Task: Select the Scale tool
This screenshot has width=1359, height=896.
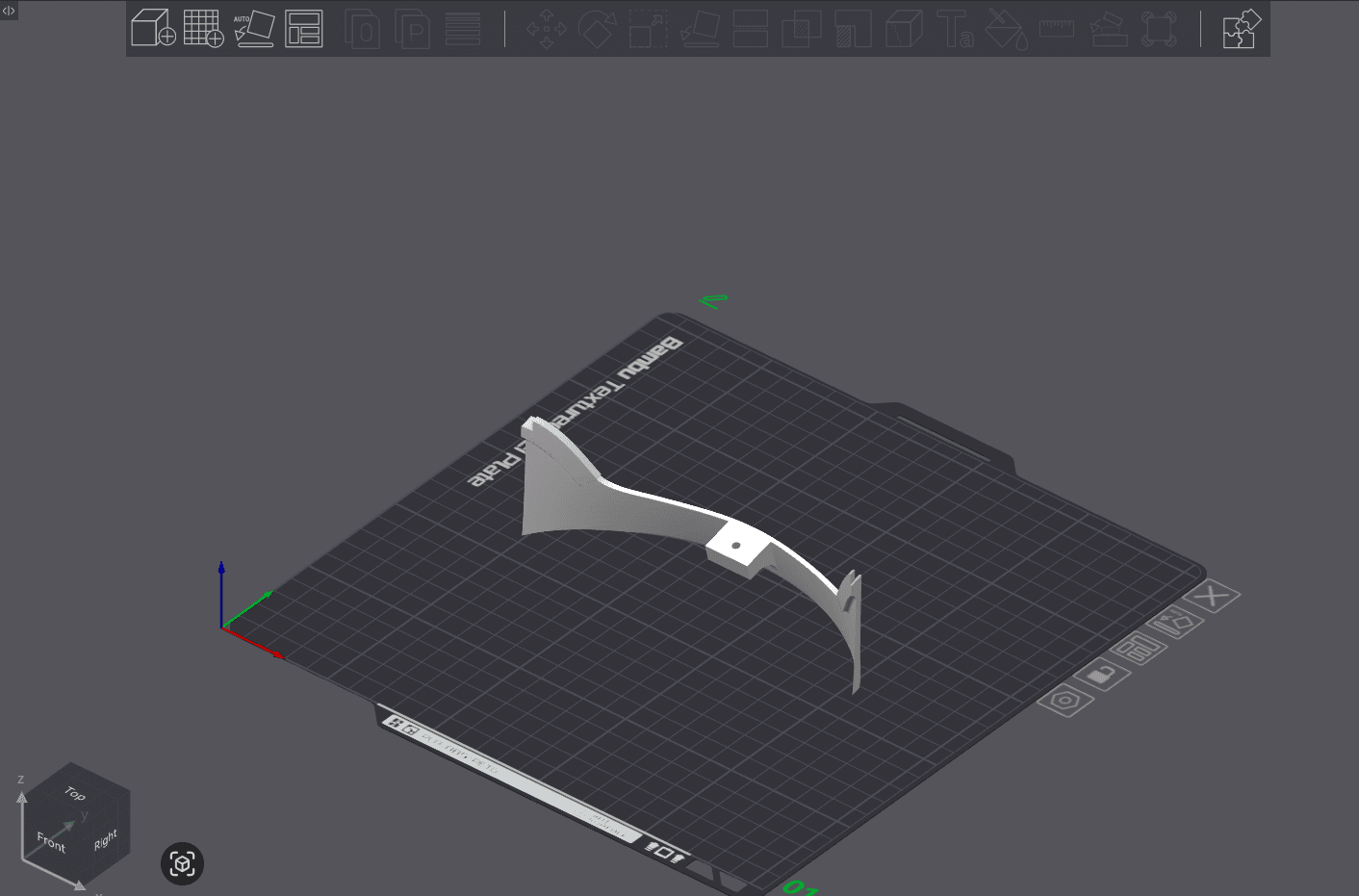Action: (648, 28)
